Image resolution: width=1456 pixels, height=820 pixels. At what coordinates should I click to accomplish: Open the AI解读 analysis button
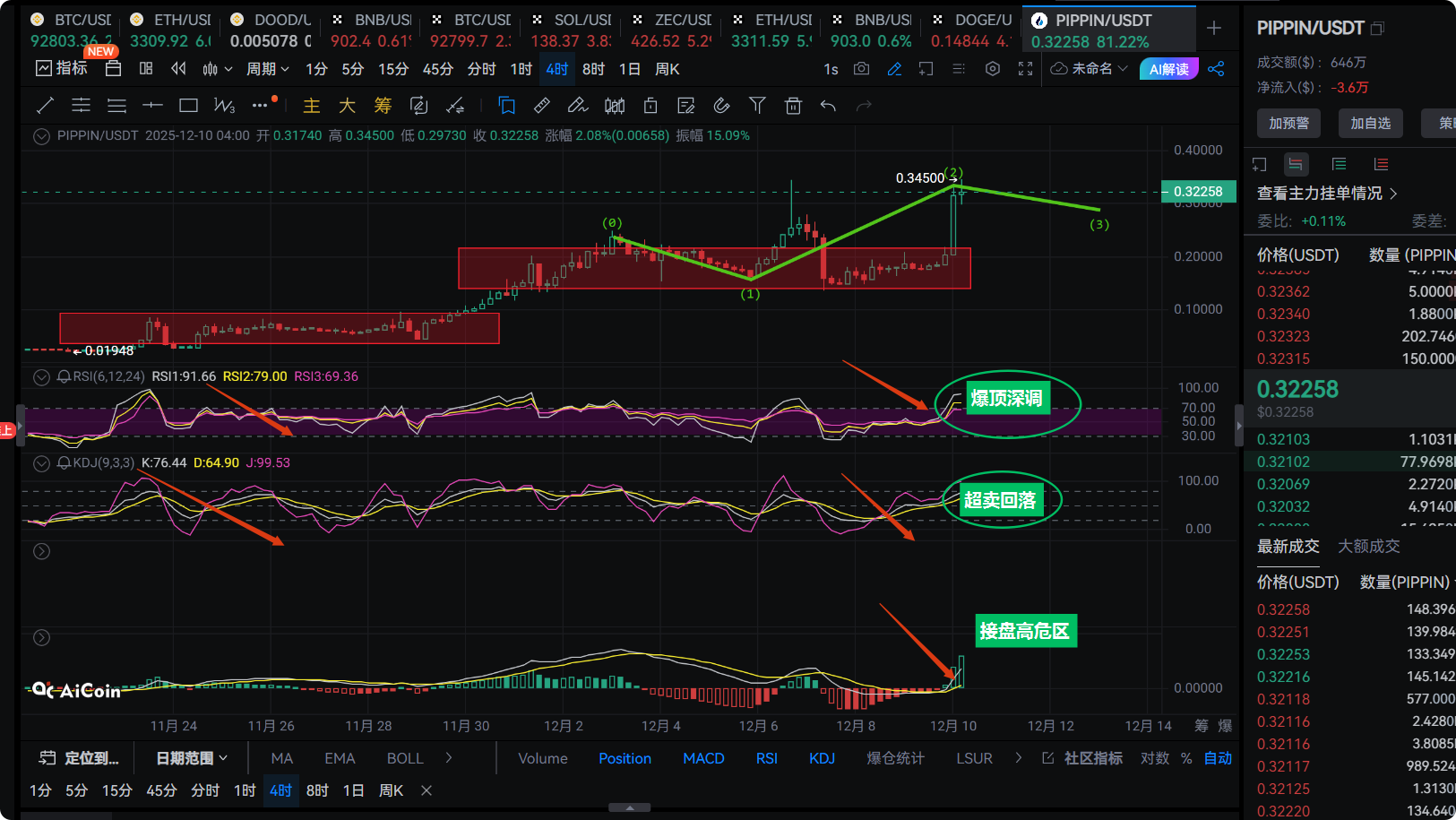pos(1168,69)
